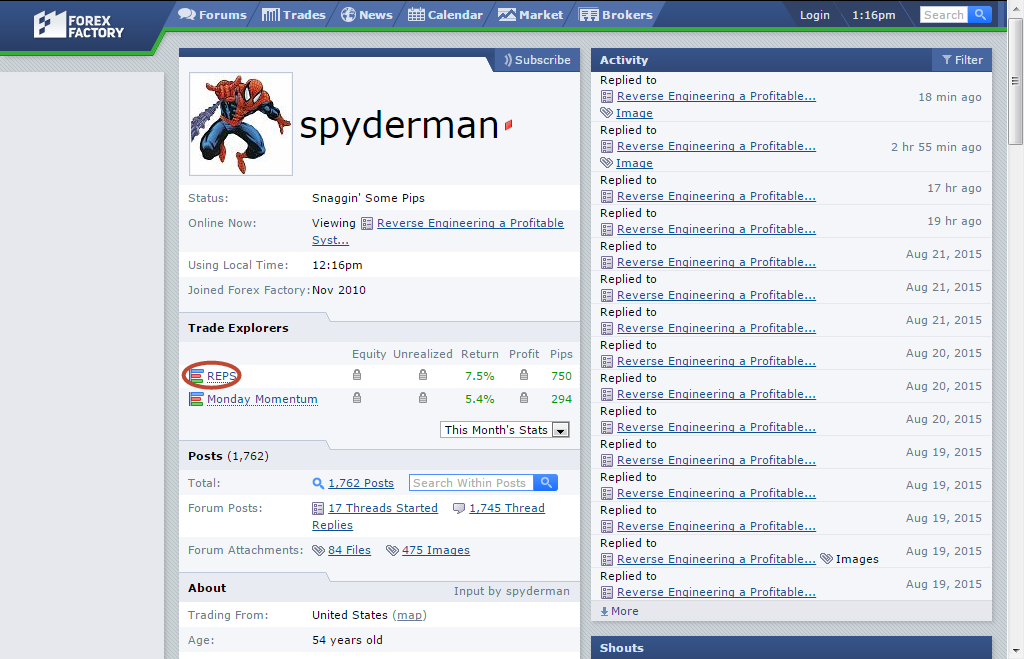
Task: Open the Activity Filter
Action: tap(962, 60)
